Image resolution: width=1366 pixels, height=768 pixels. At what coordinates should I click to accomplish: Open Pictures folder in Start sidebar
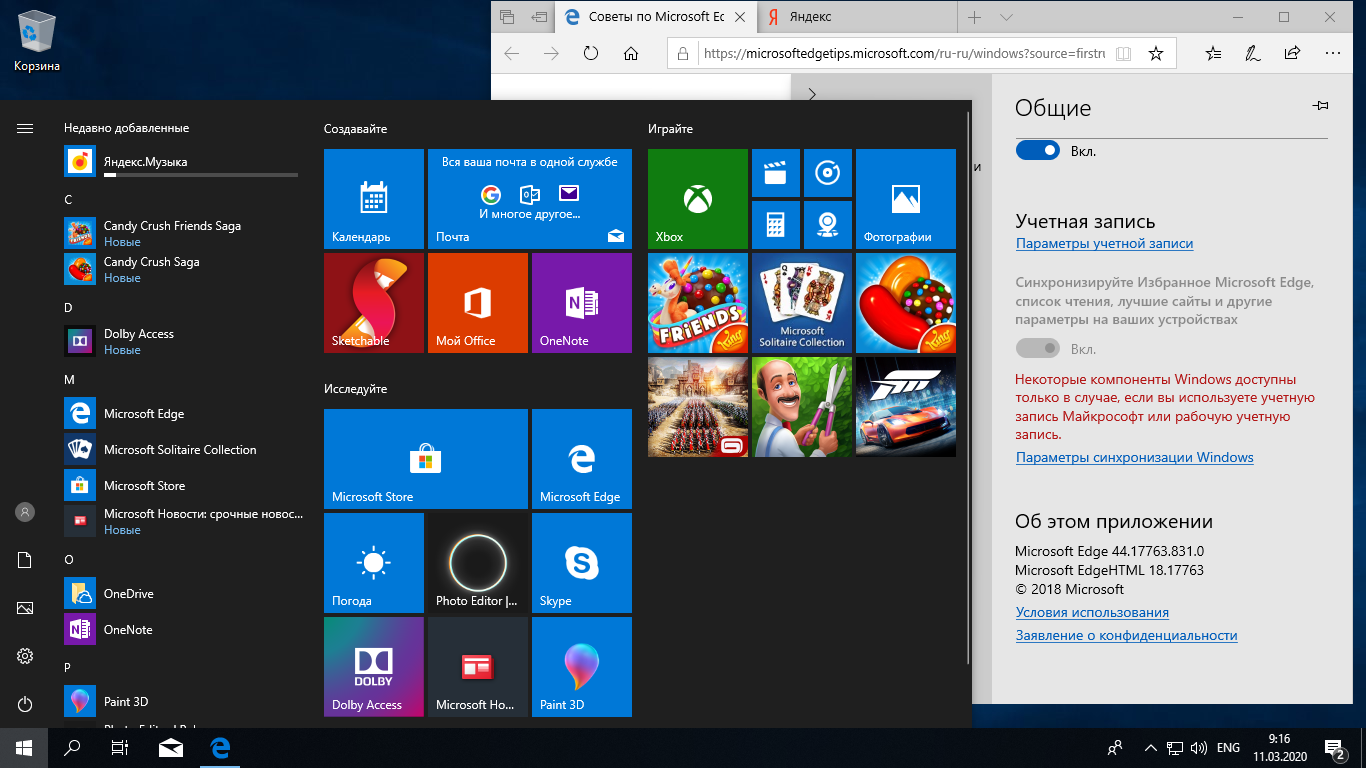click(x=25, y=608)
